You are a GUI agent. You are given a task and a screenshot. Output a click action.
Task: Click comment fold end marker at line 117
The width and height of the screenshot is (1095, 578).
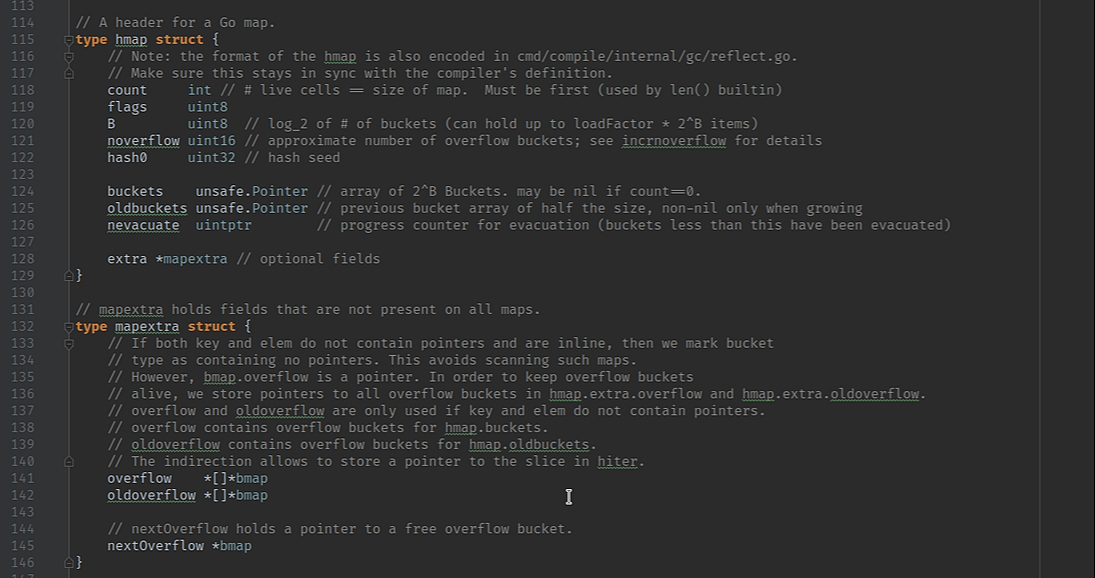pyautogui.click(x=68, y=74)
